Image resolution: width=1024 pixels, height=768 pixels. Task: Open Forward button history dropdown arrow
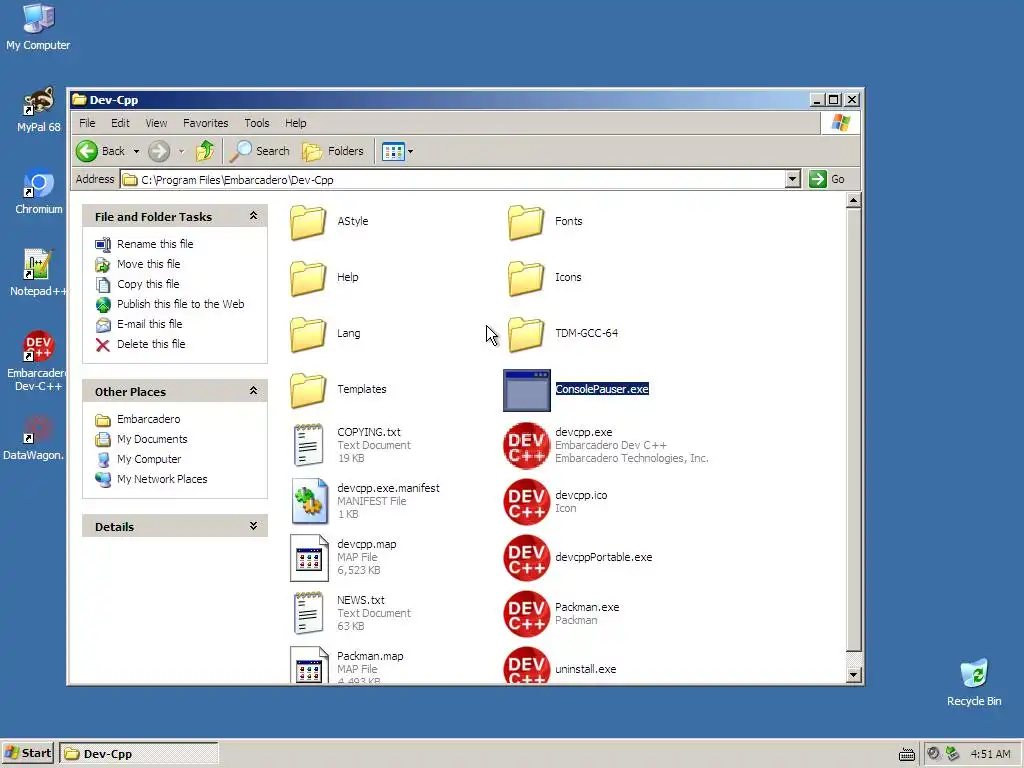pyautogui.click(x=182, y=152)
